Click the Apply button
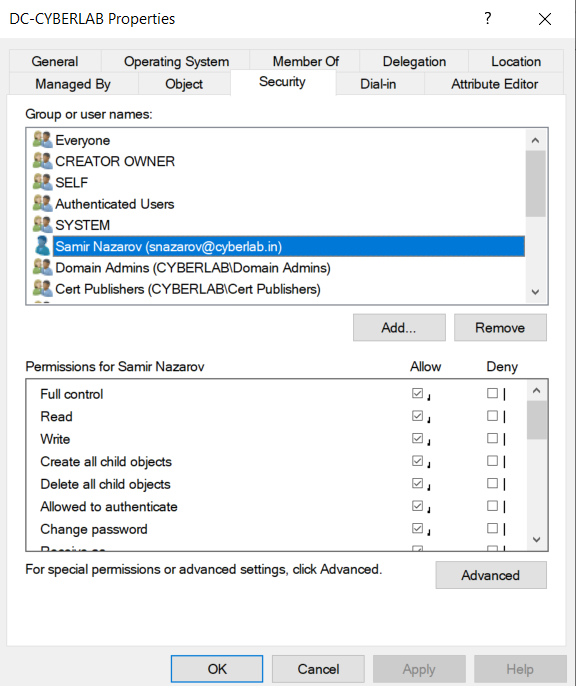The image size is (576, 686). click(x=419, y=669)
